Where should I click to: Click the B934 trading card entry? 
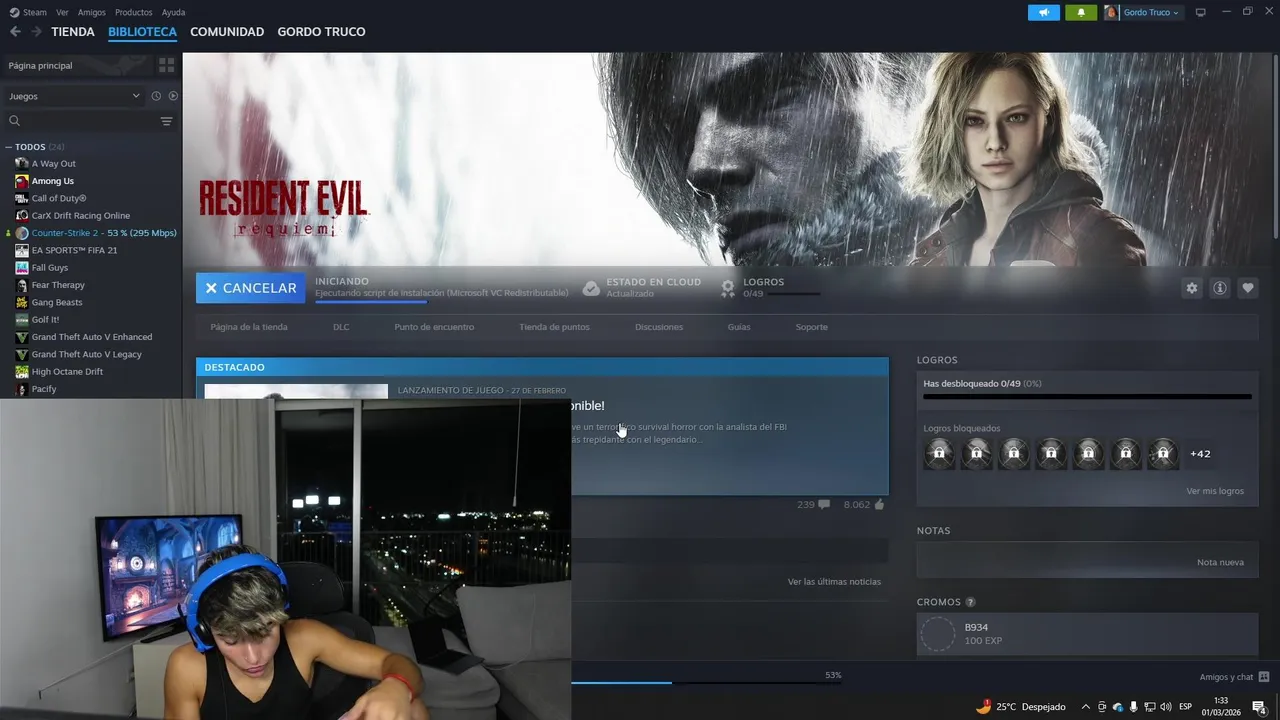1087,634
